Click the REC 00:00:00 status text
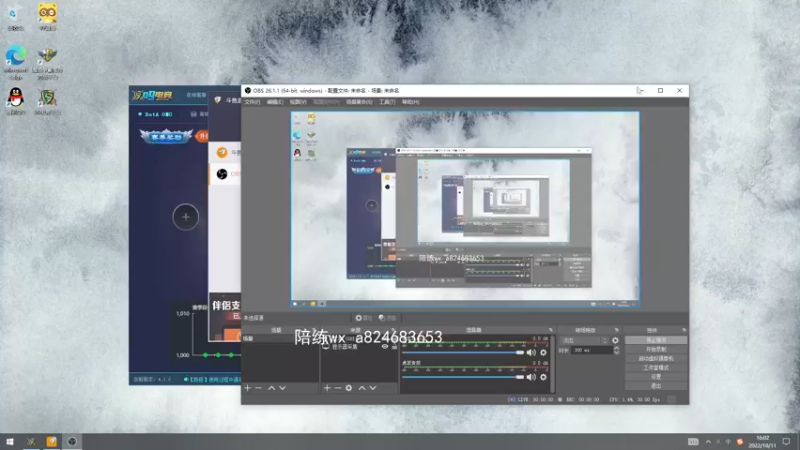The height and width of the screenshot is (450, 800). (582, 400)
